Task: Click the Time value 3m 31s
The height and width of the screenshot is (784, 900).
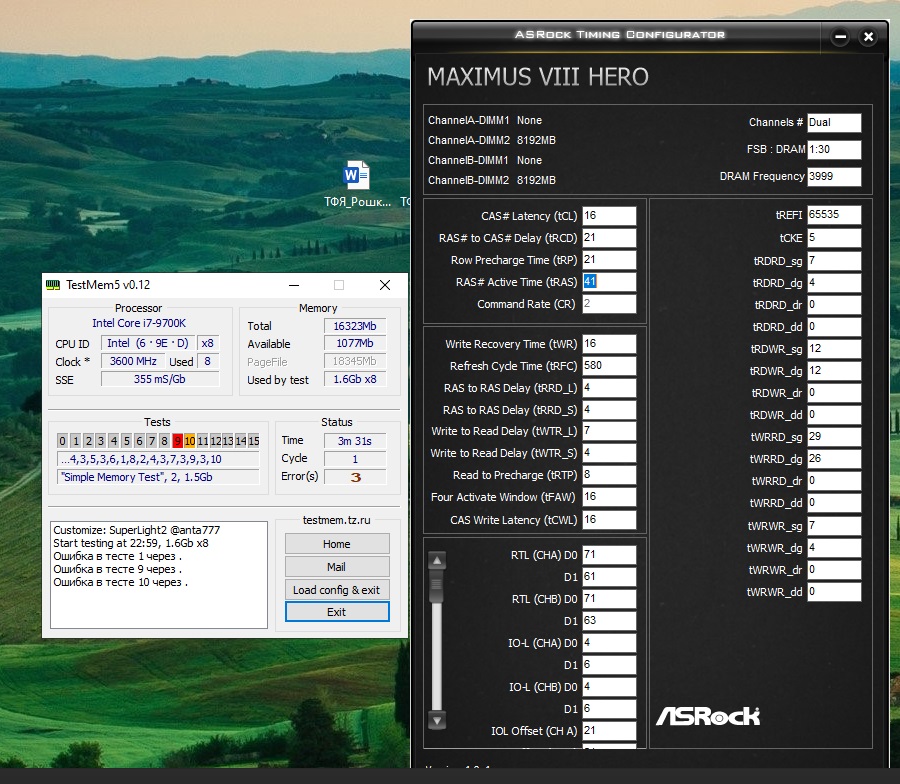Action: (x=355, y=441)
